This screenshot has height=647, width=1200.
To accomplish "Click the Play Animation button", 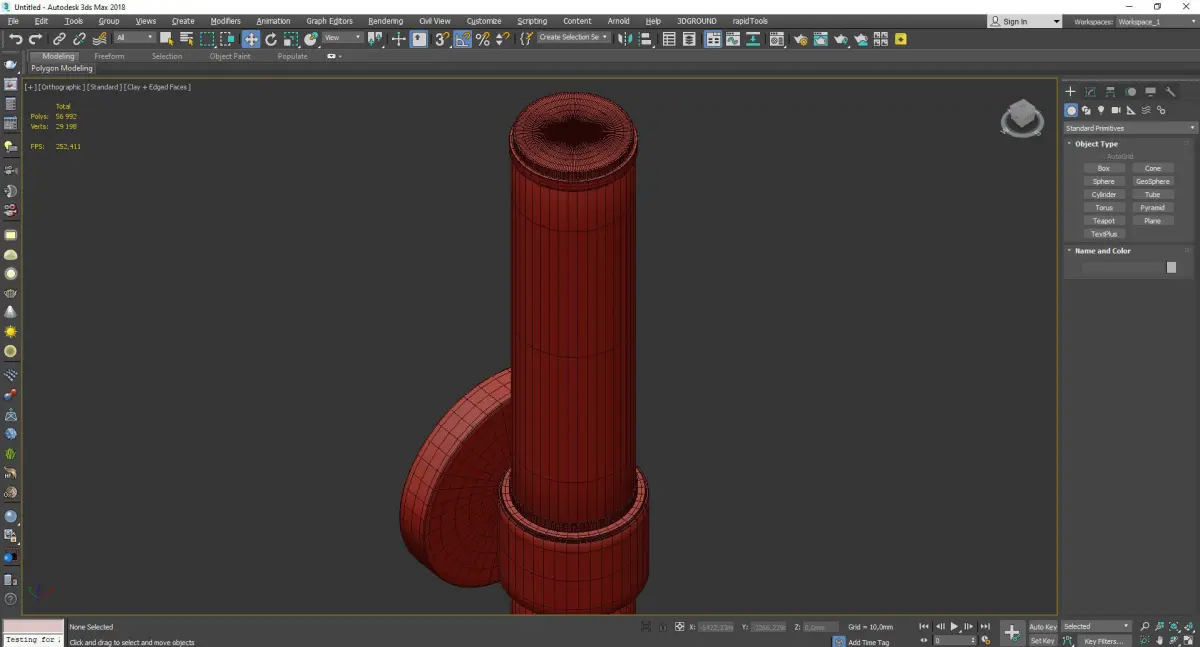I will pos(955,627).
